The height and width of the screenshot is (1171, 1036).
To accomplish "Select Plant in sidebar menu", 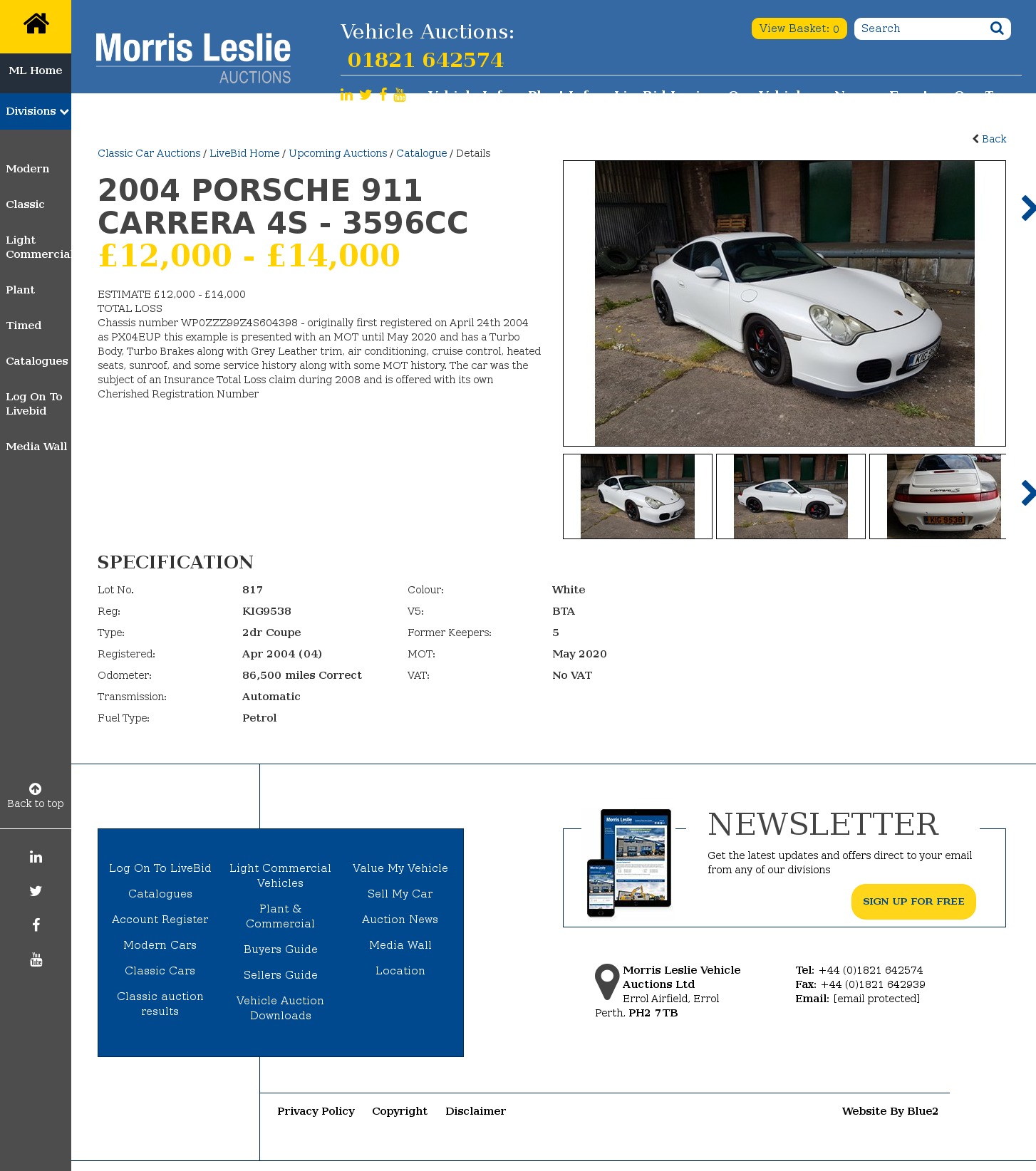I will coord(20,290).
